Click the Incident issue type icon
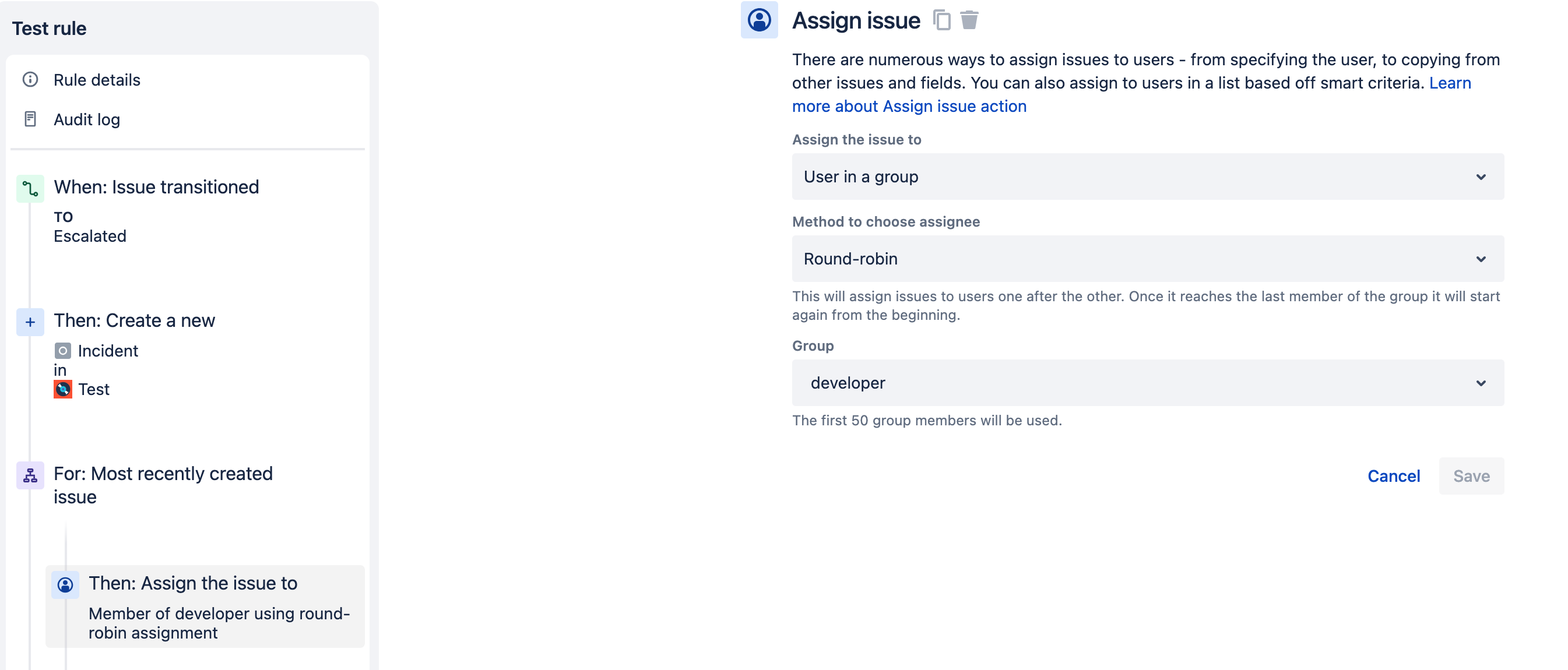Viewport: 1568px width, 670px height. pos(63,351)
